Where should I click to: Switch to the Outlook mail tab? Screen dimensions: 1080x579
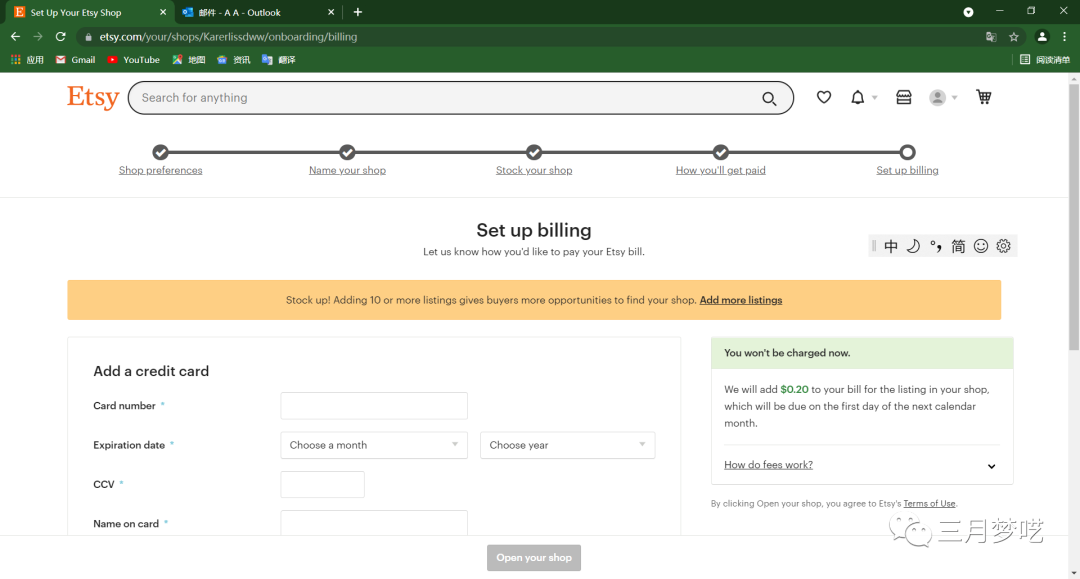click(253, 12)
